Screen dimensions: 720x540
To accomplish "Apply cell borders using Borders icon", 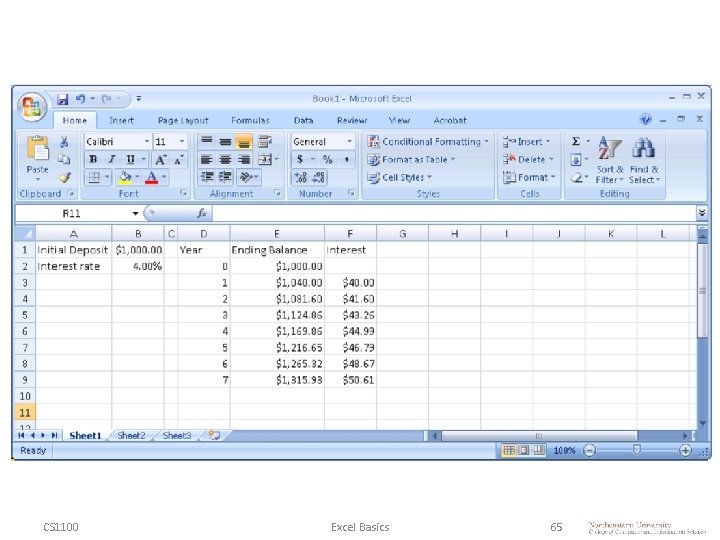I will click(x=94, y=177).
